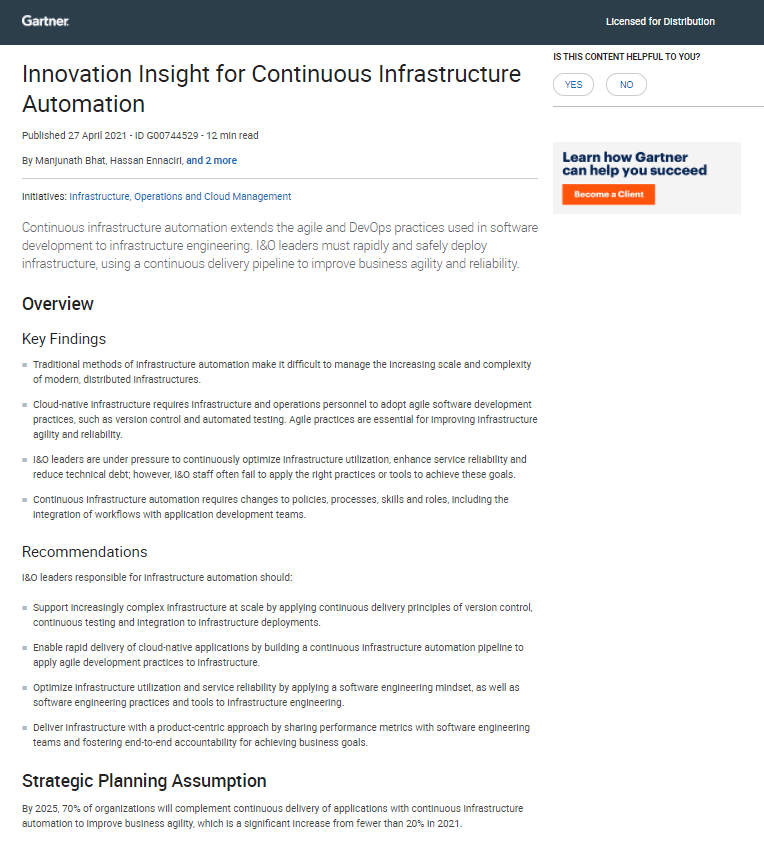Screen dimensions: 764x862
Task: Select NO for content helpfulness
Action: pos(626,85)
